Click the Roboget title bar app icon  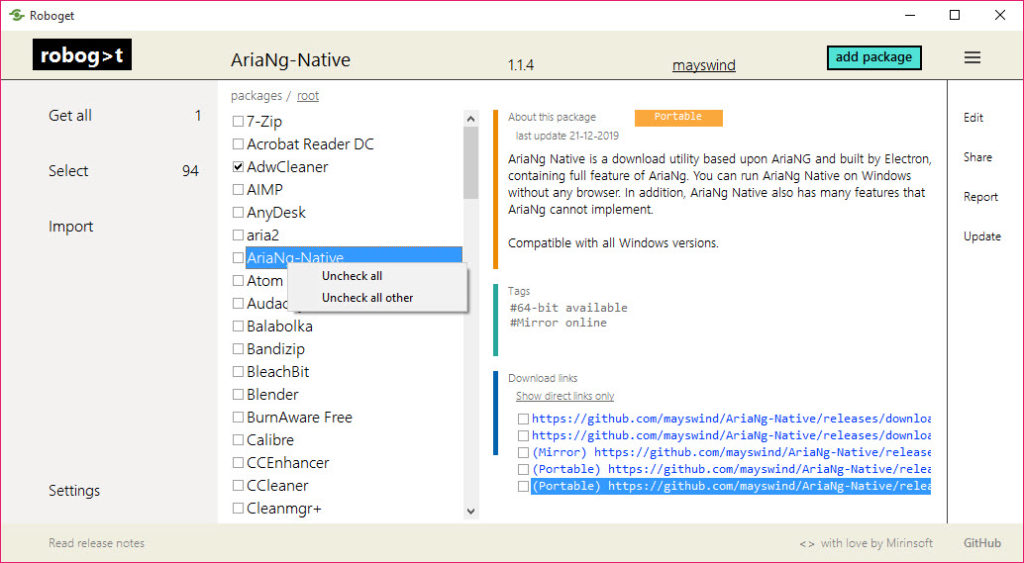click(17, 15)
